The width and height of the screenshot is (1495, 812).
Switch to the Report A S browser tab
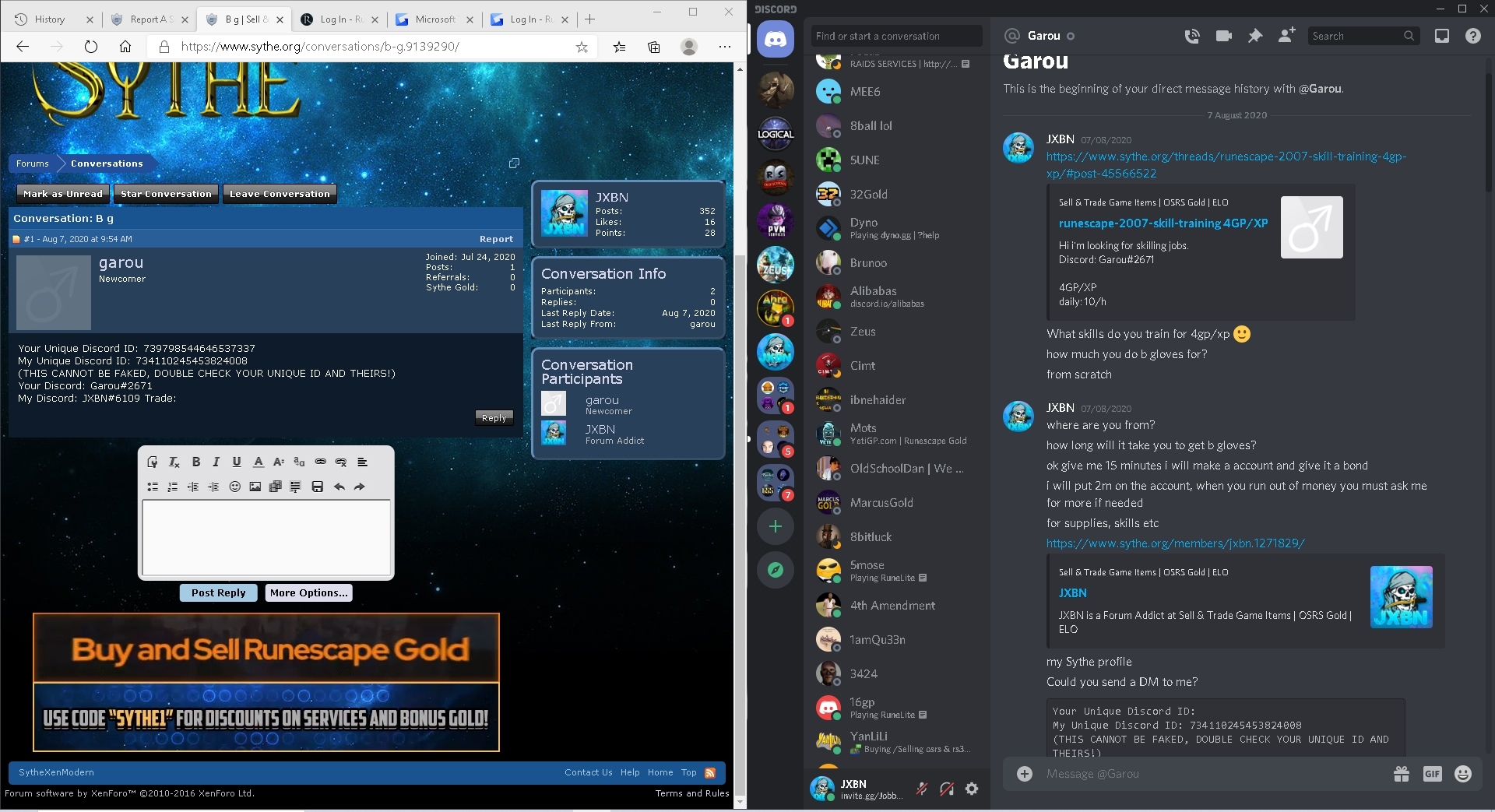pos(149,19)
